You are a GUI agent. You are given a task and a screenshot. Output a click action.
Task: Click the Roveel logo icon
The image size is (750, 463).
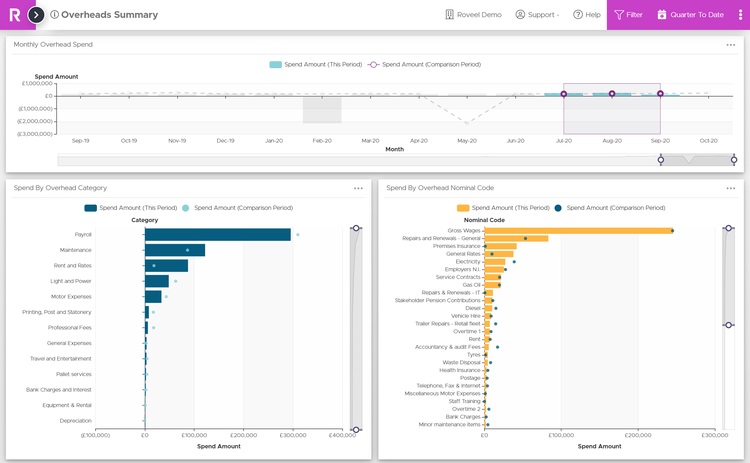point(14,15)
